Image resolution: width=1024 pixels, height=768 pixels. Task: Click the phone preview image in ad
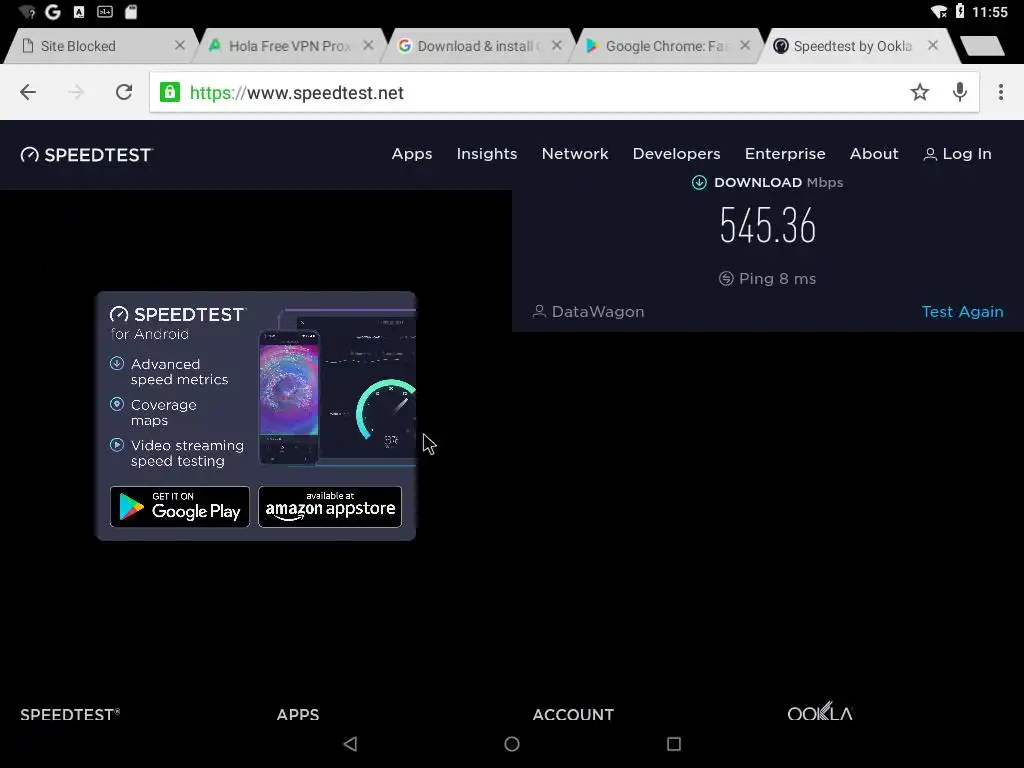[289, 398]
